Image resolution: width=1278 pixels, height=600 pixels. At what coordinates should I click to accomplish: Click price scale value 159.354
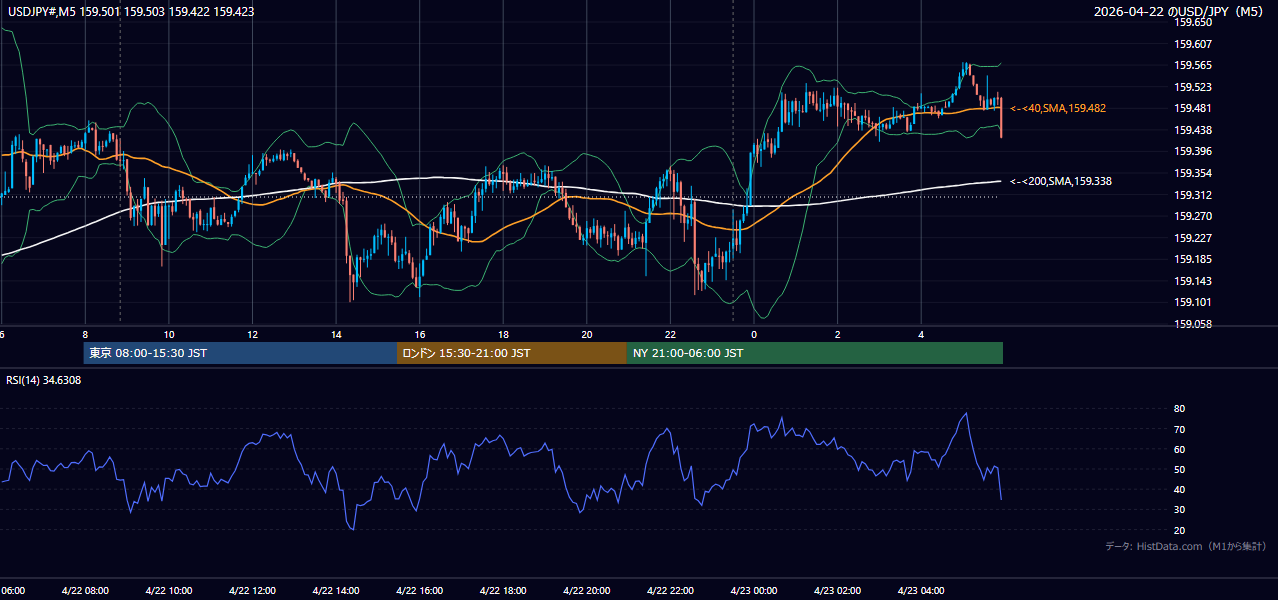(1193, 173)
